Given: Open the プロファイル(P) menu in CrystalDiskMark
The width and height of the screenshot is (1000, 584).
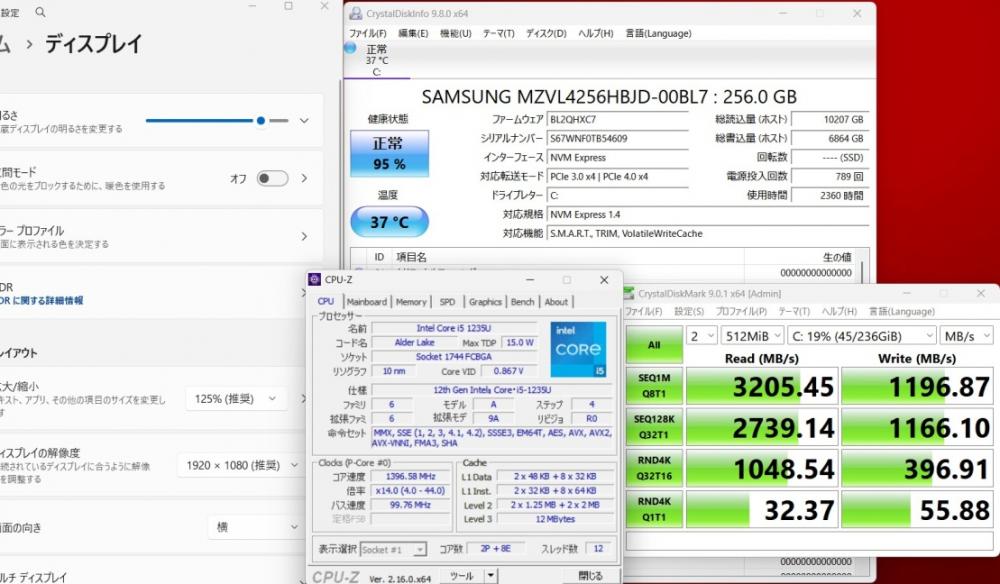Looking at the screenshot, I should pyautogui.click(x=741, y=311).
